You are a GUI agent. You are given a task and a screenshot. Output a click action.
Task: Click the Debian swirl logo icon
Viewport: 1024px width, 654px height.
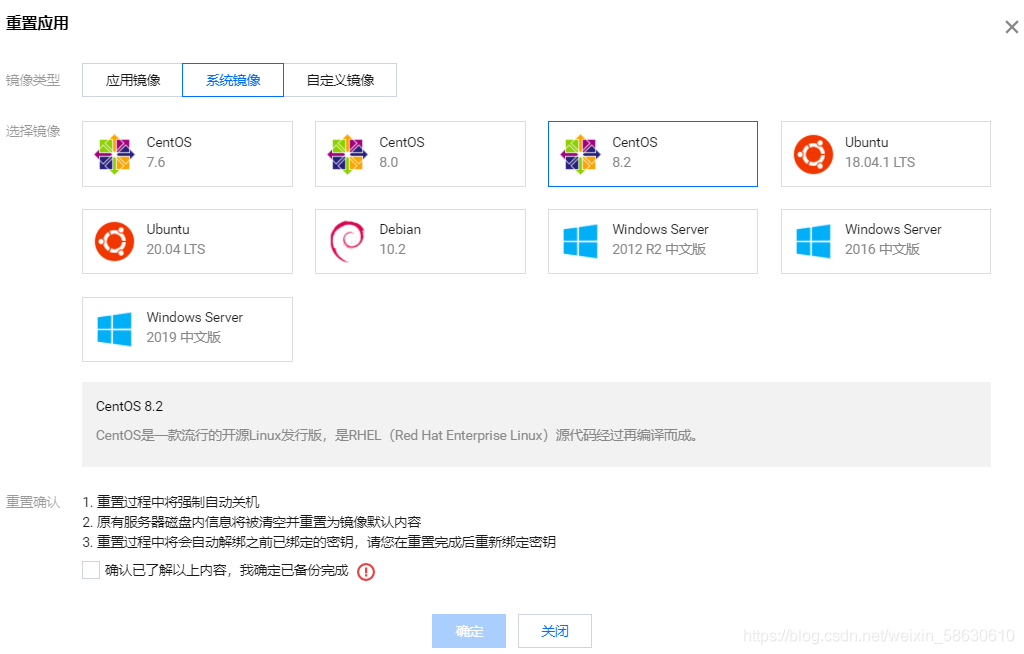[347, 241]
